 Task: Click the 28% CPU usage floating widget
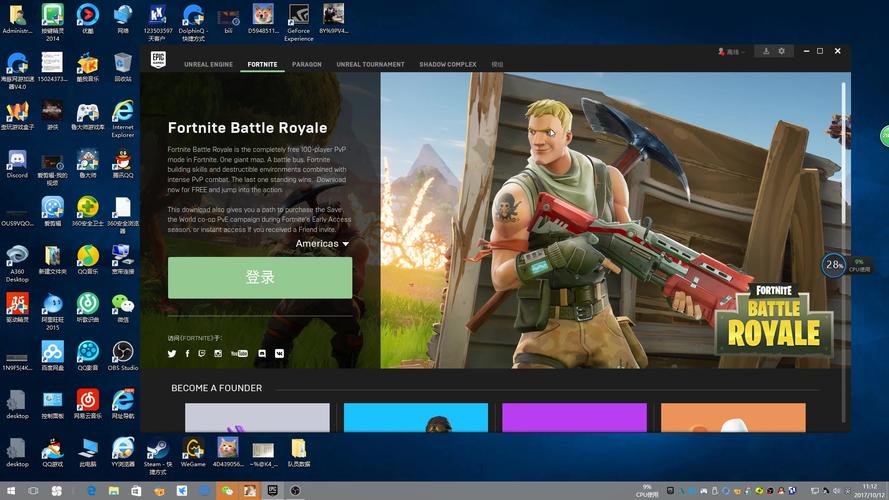click(833, 265)
